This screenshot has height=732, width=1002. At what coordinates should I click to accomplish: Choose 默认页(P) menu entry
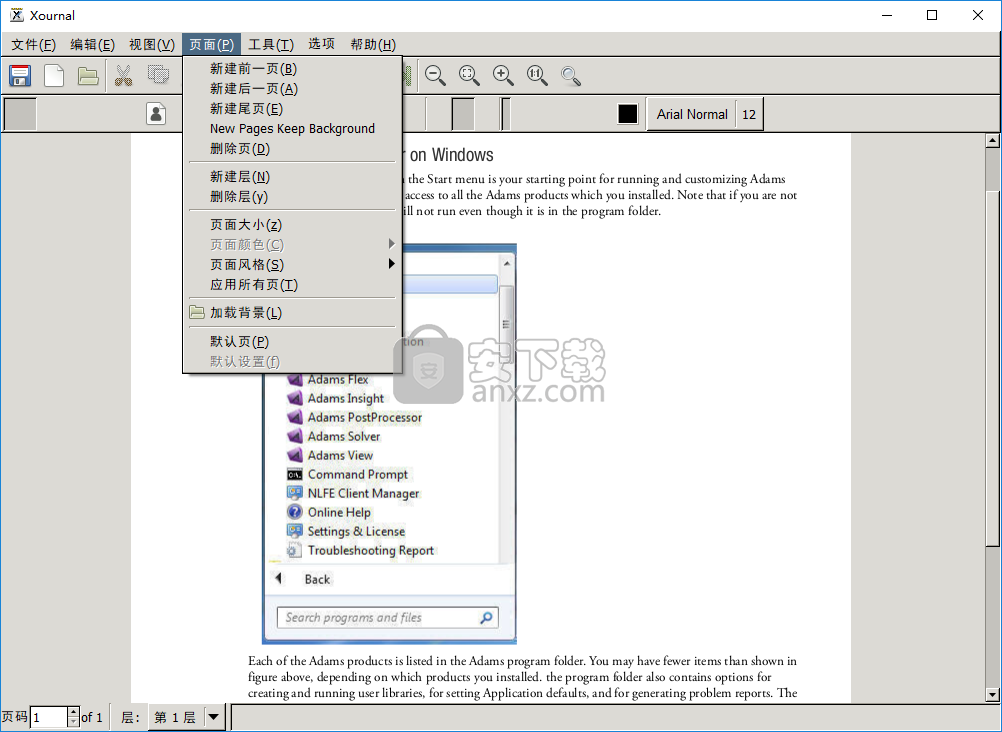(x=293, y=341)
